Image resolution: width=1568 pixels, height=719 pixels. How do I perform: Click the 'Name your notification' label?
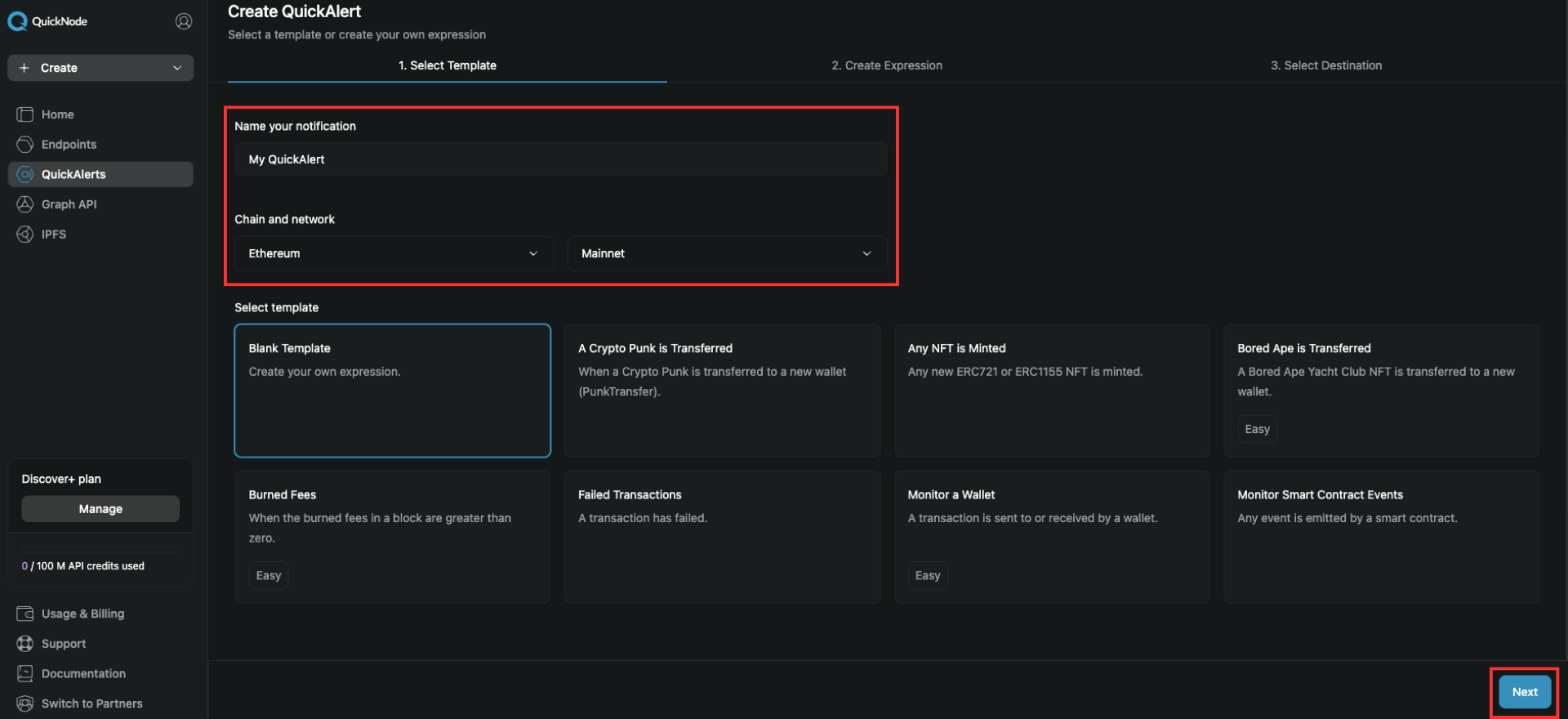coord(295,126)
